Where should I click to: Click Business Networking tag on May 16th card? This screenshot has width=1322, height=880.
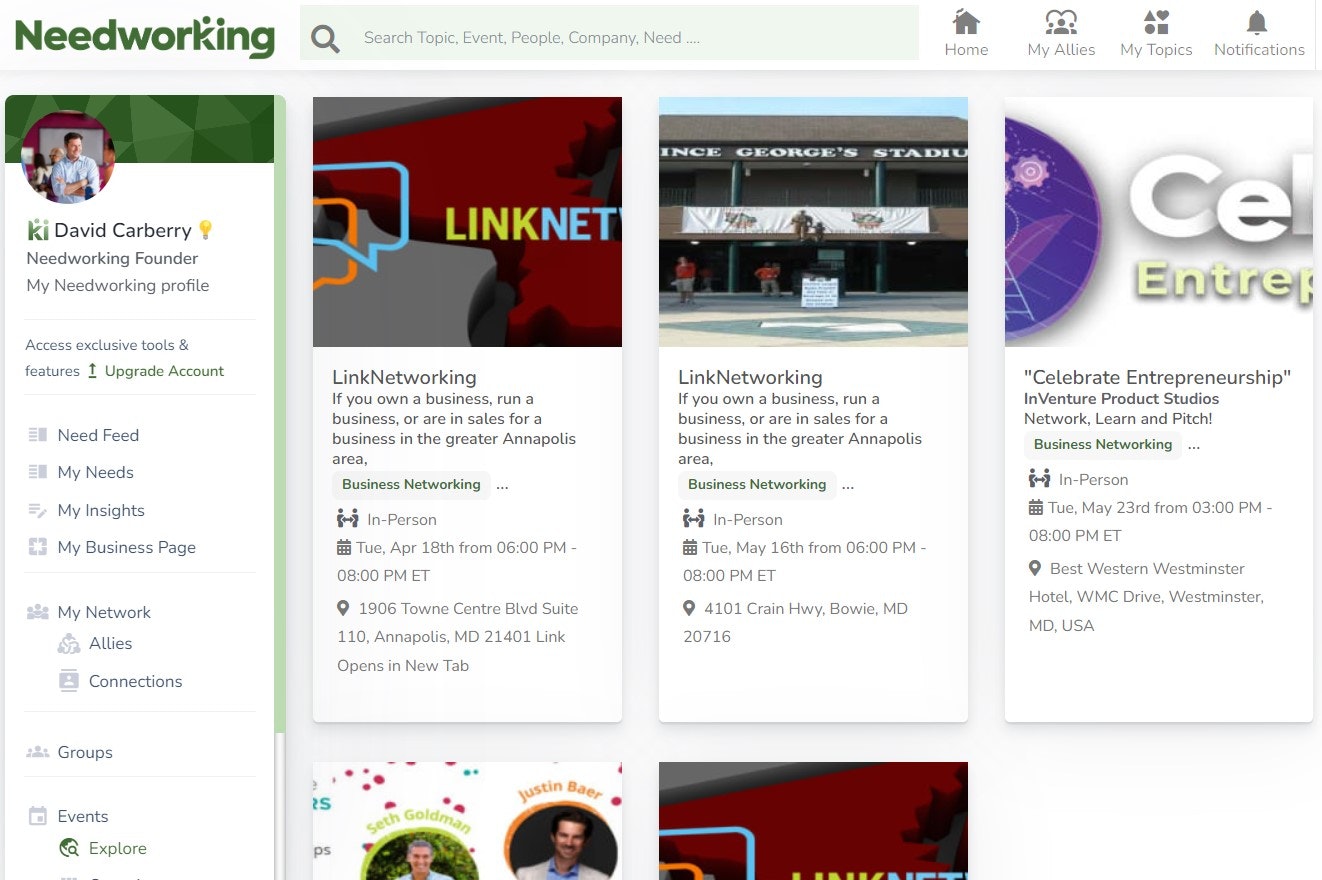click(x=757, y=485)
